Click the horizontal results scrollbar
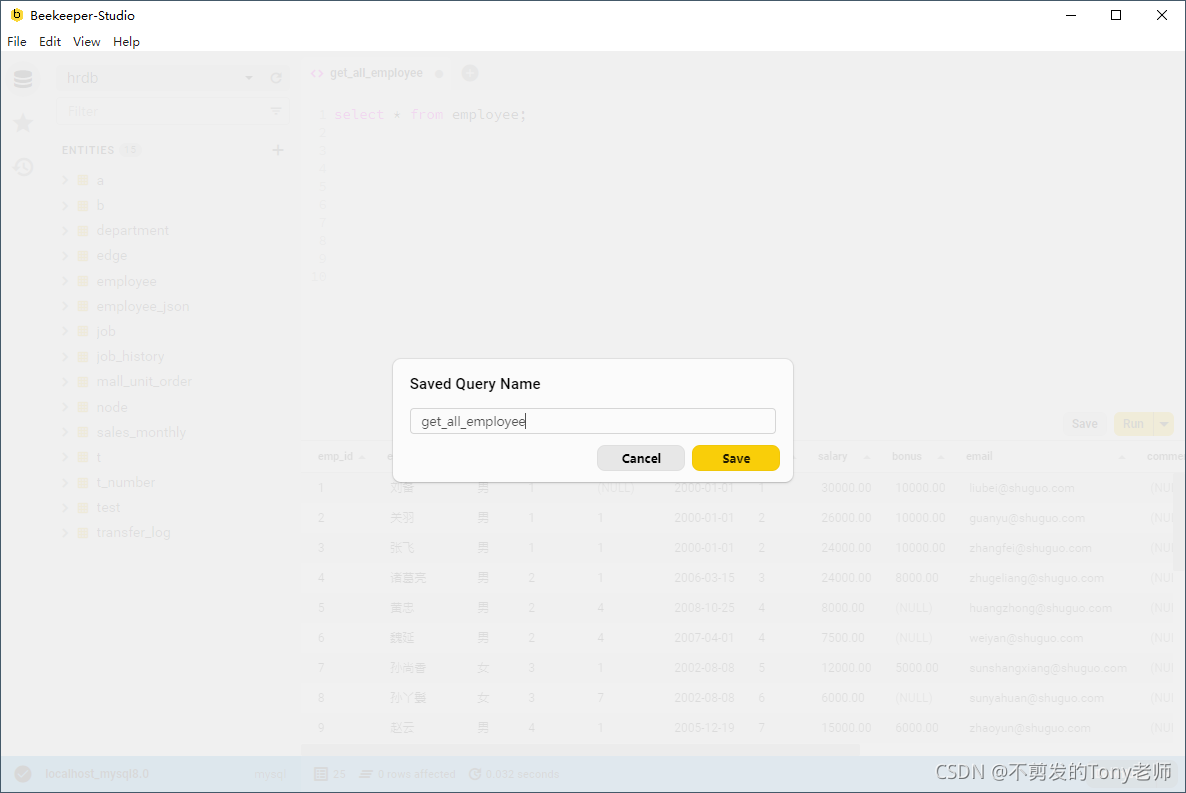The width and height of the screenshot is (1186, 793). point(580,751)
